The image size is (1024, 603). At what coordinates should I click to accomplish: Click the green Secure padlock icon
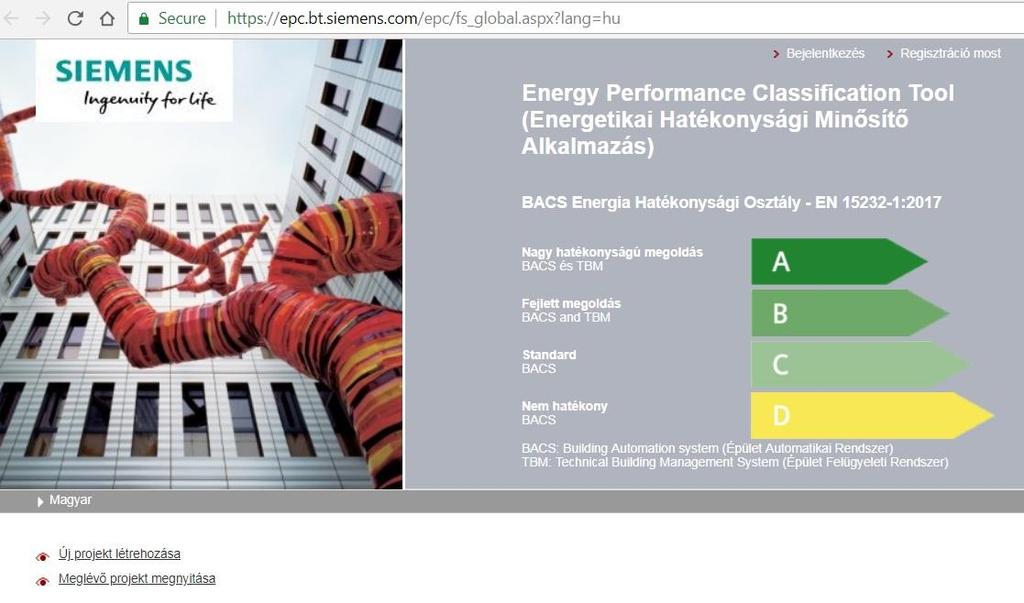click(x=144, y=19)
